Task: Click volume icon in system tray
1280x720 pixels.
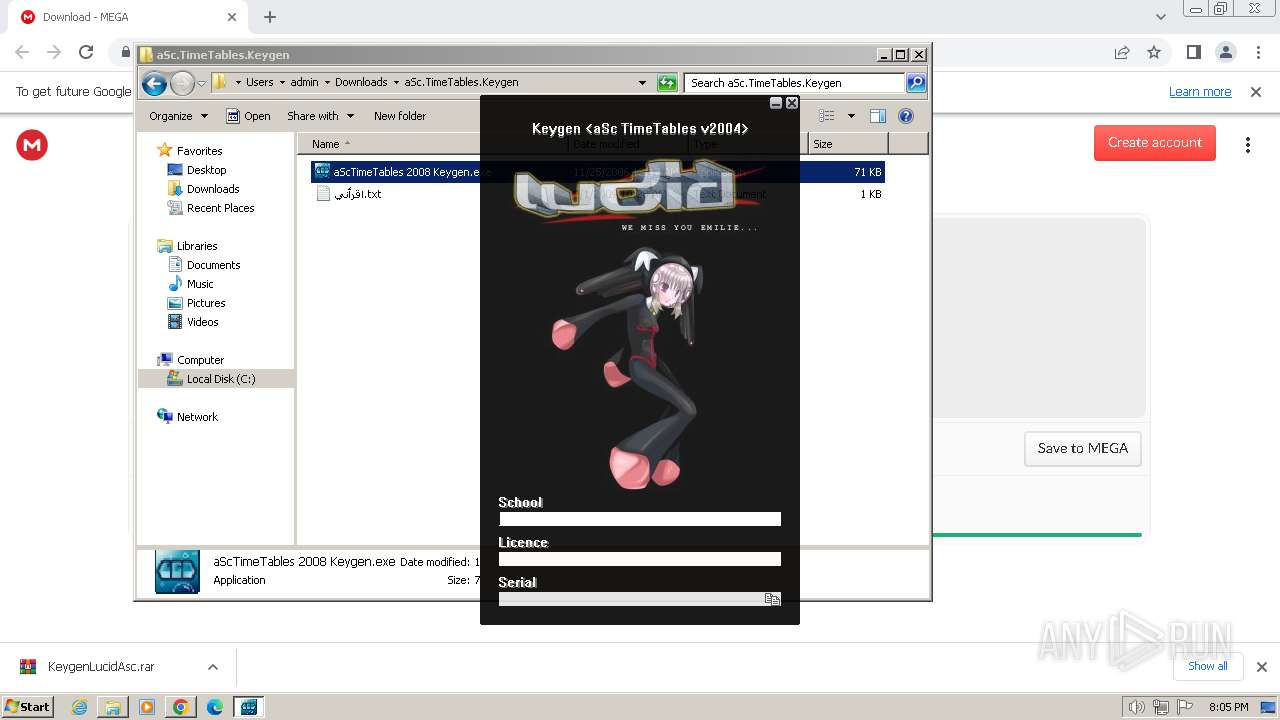Action: [x=1137, y=707]
